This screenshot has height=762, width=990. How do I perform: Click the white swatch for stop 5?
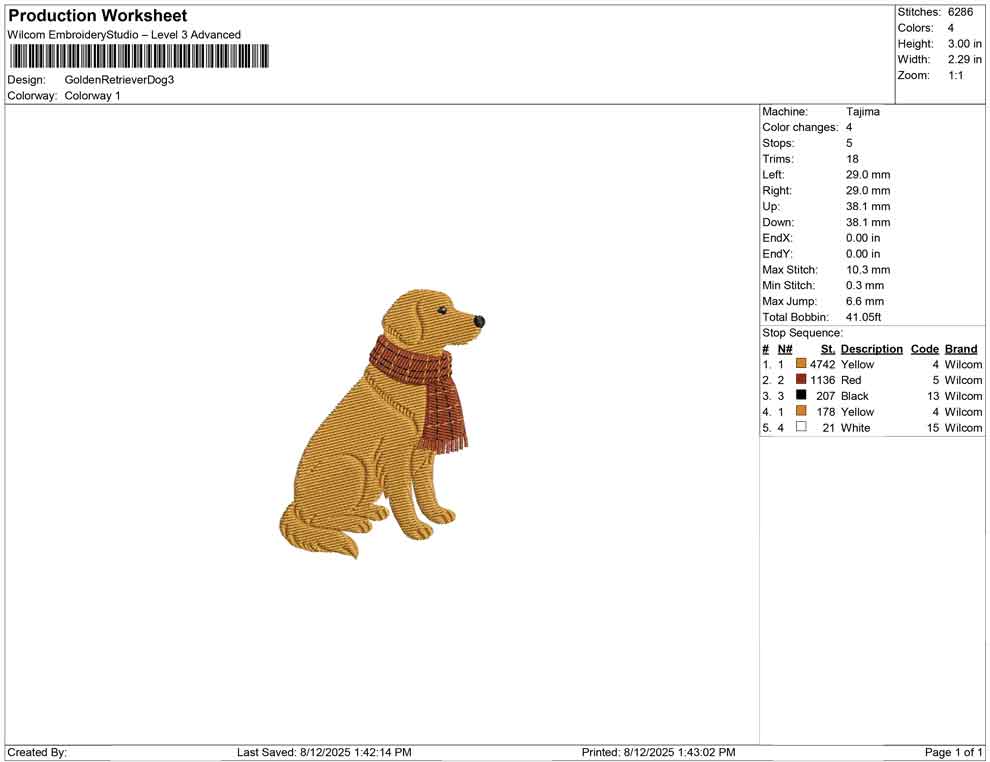801,427
